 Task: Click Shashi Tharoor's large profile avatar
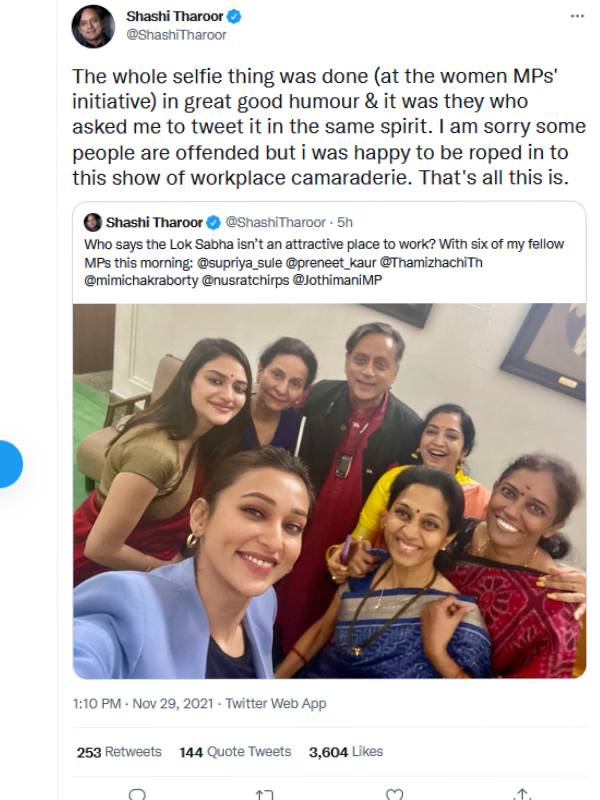93,26
